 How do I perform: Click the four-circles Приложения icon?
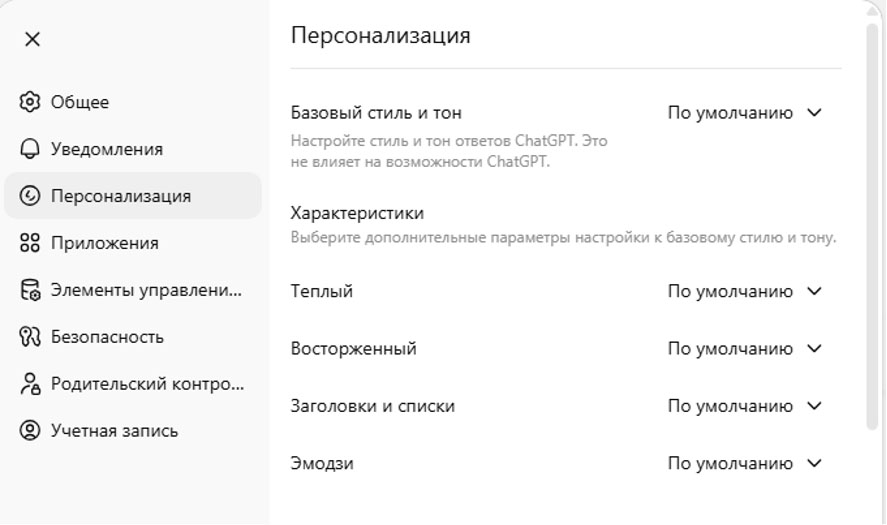pos(30,243)
